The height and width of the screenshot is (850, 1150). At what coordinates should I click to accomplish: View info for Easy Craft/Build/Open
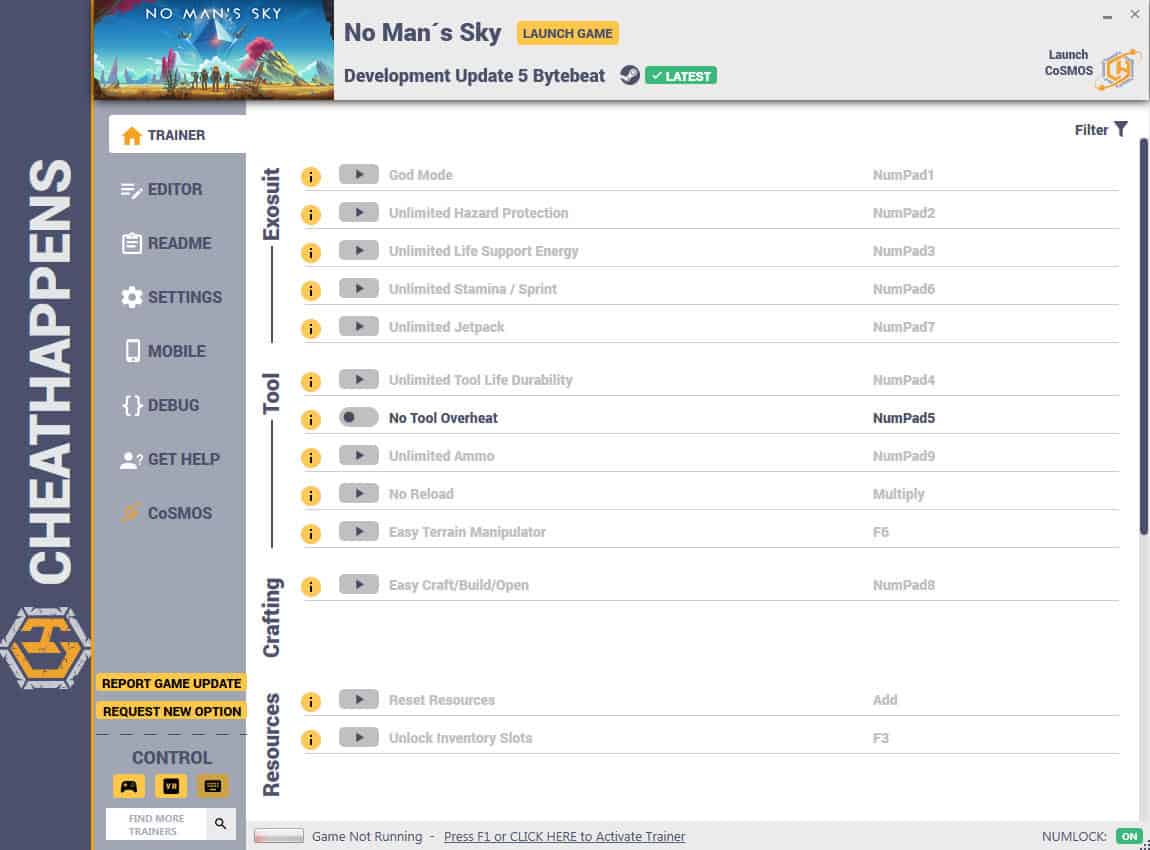pyautogui.click(x=311, y=587)
